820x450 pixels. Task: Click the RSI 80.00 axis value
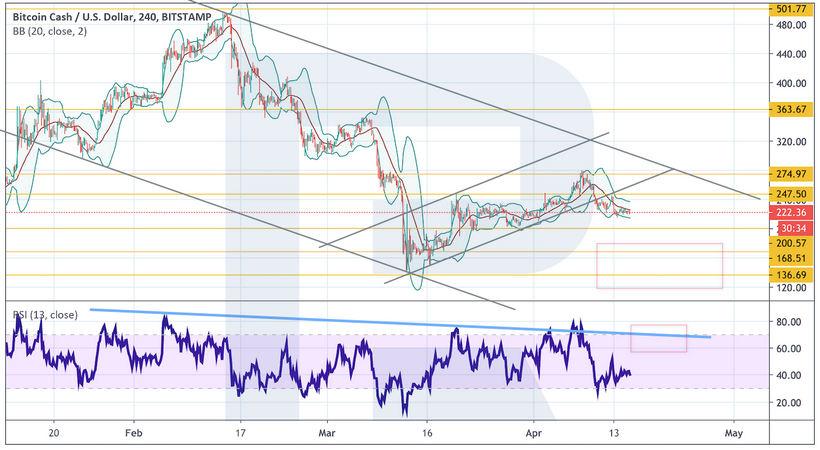pos(789,322)
